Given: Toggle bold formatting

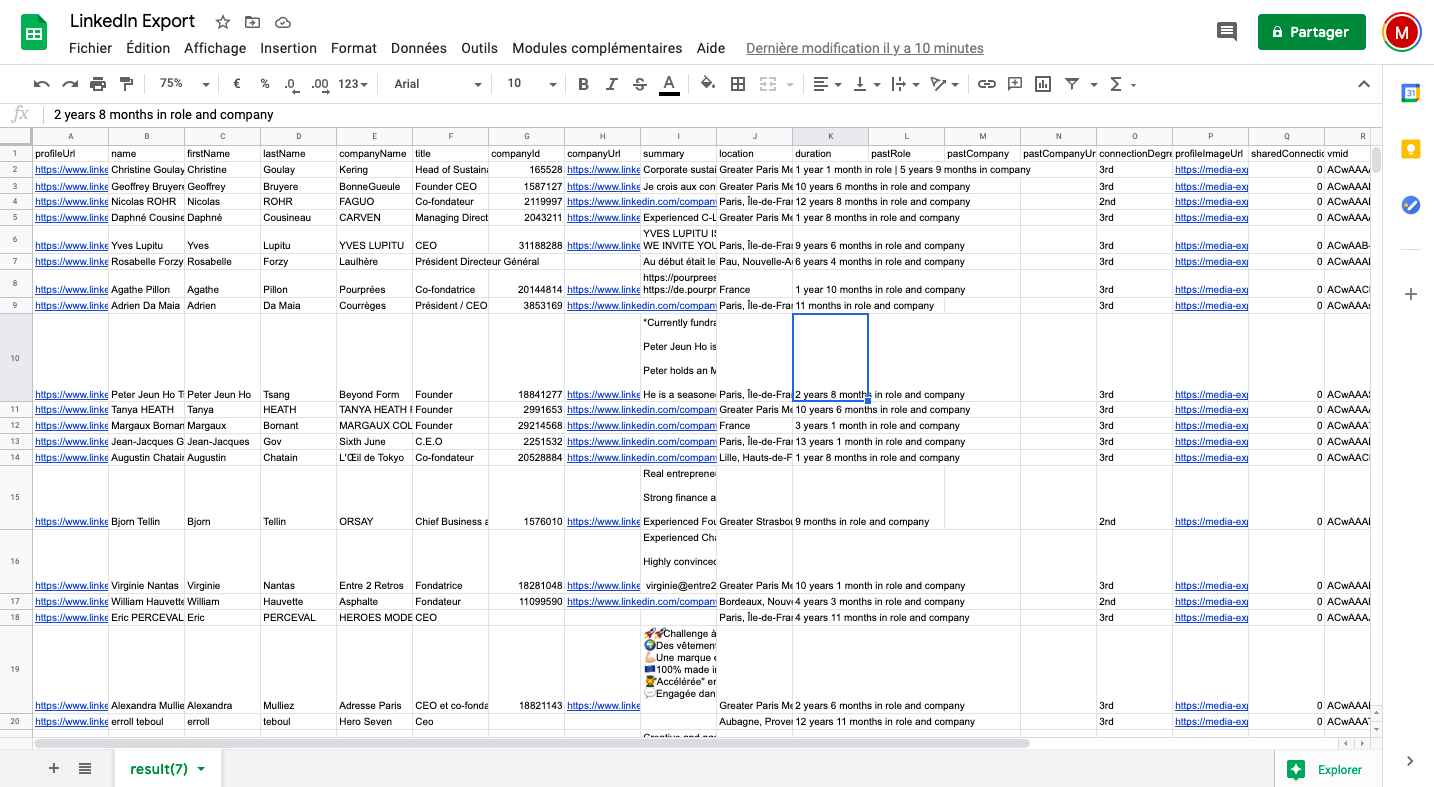Looking at the screenshot, I should pyautogui.click(x=583, y=84).
